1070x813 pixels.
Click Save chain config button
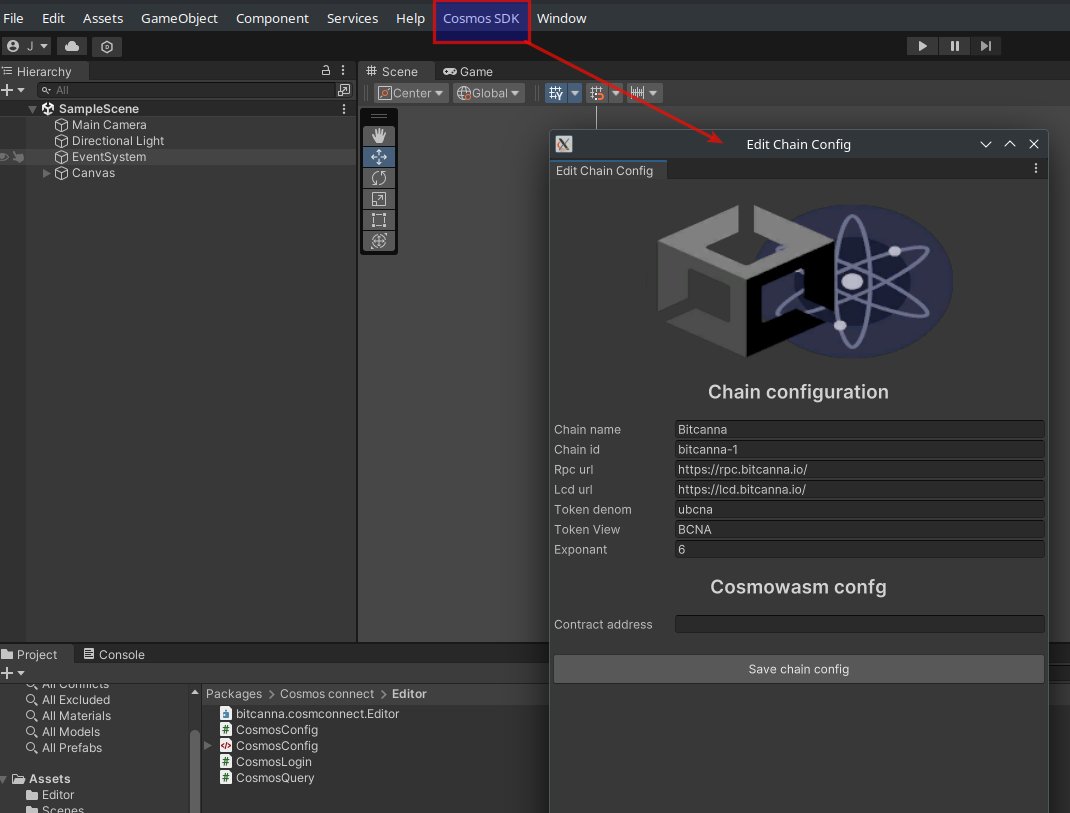tap(798, 669)
